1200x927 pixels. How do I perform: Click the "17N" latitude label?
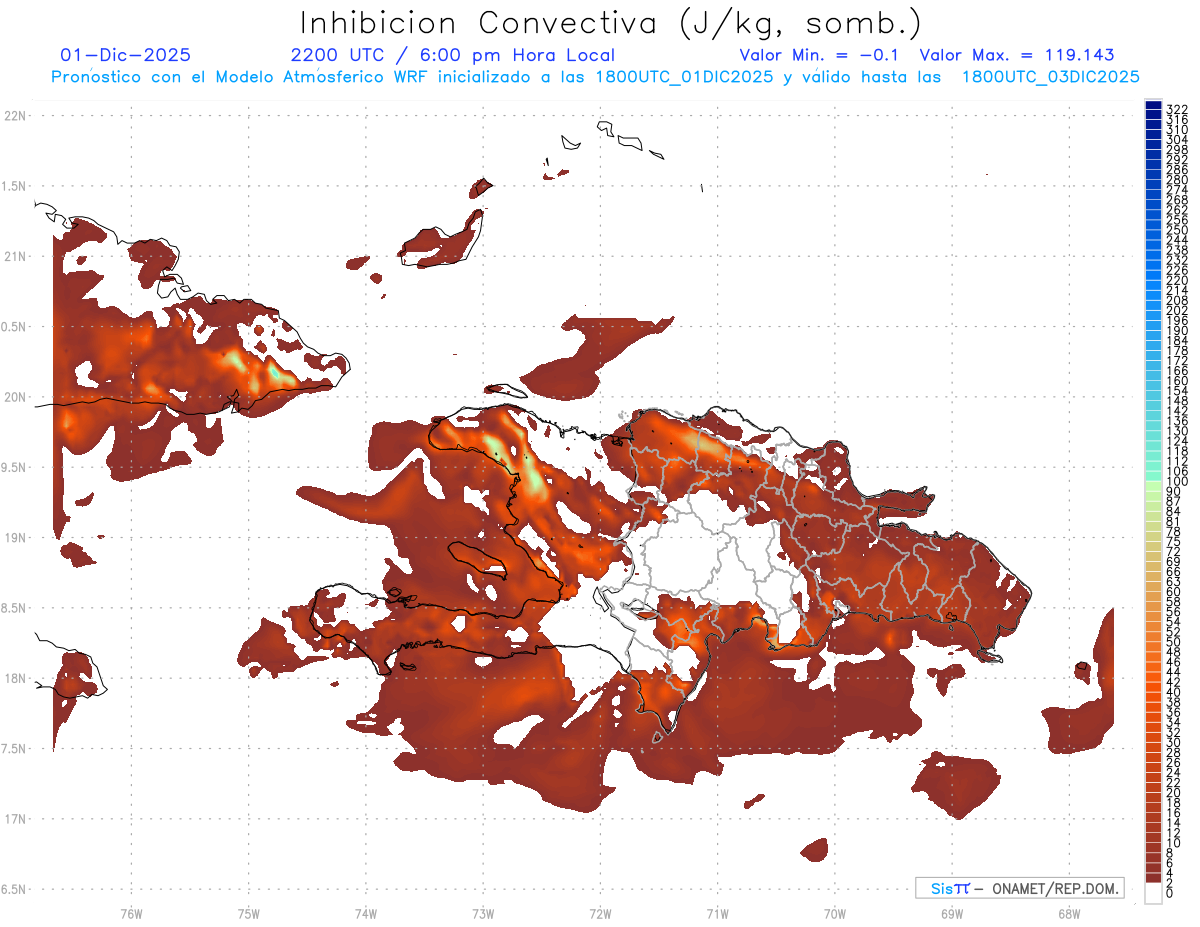[14, 819]
